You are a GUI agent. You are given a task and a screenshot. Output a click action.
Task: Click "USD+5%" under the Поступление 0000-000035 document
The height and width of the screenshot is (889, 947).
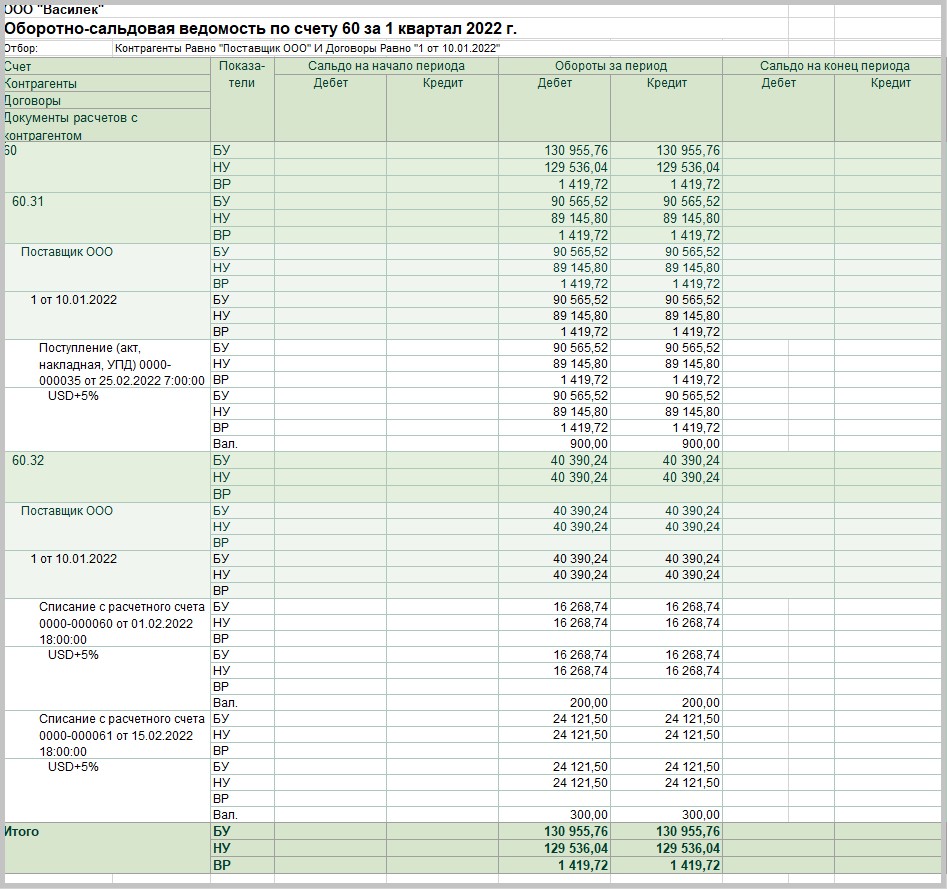coord(73,396)
